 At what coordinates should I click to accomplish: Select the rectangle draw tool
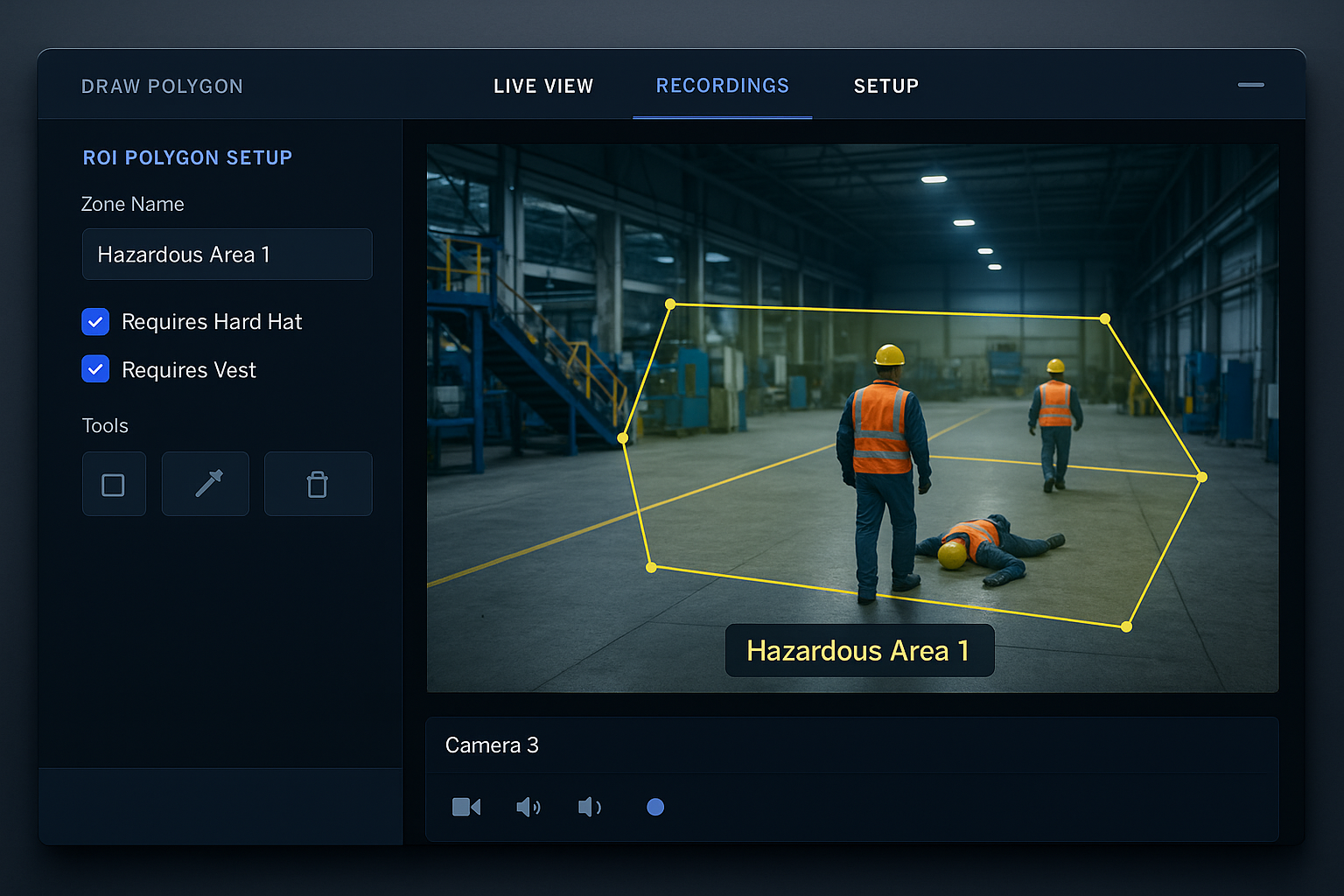click(x=114, y=483)
